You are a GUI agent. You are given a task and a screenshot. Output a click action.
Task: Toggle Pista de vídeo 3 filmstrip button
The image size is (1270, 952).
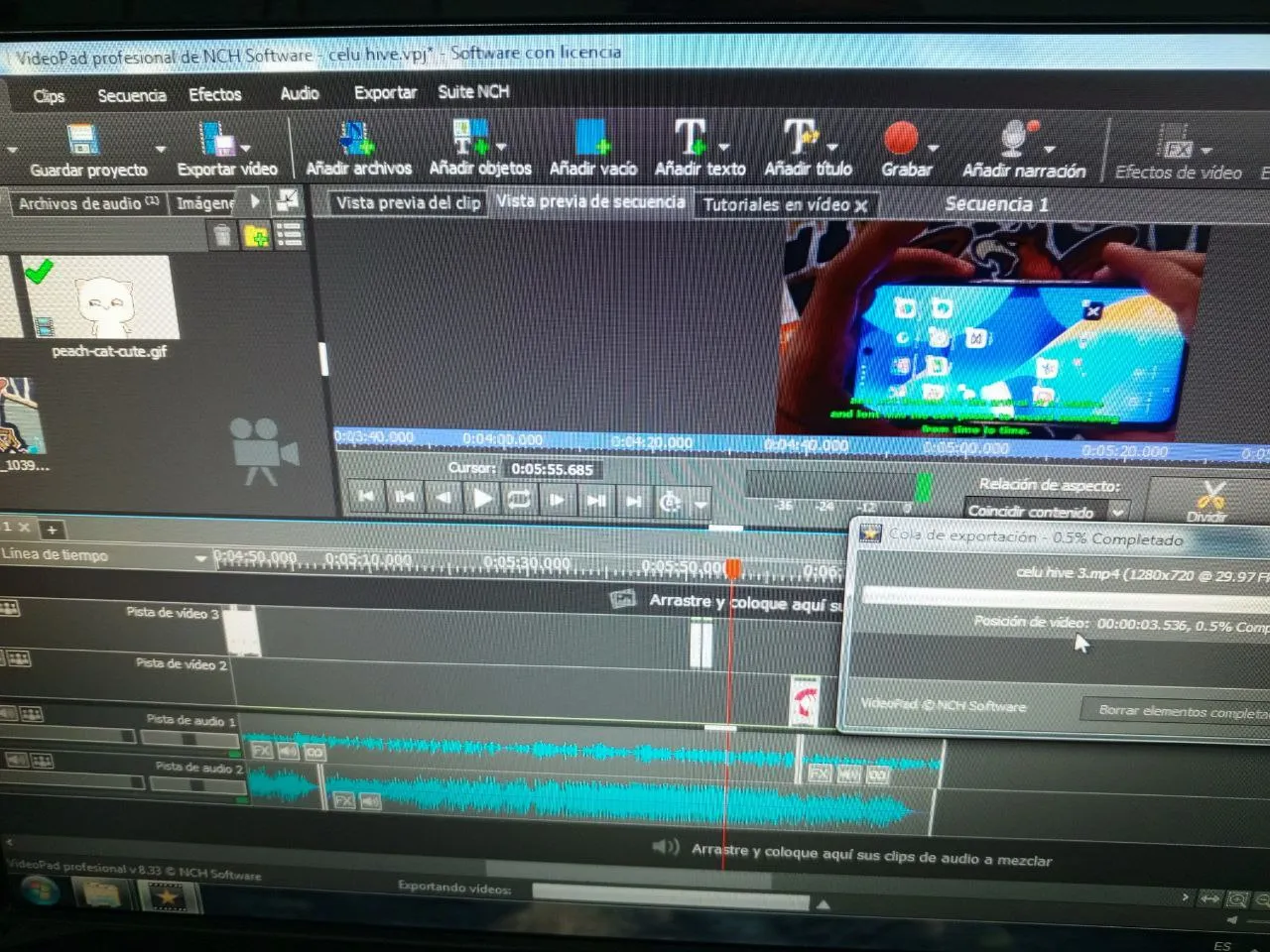pyautogui.click(x=10, y=608)
